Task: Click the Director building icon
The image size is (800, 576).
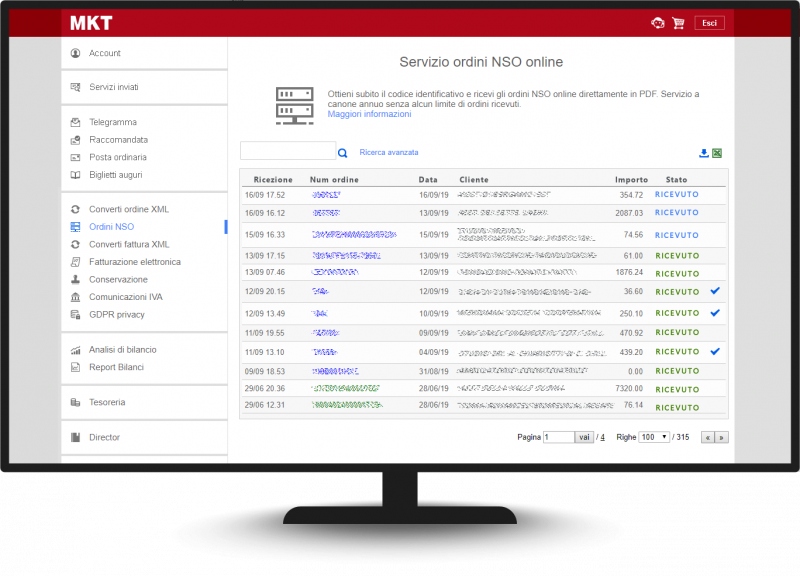Action: click(76, 437)
